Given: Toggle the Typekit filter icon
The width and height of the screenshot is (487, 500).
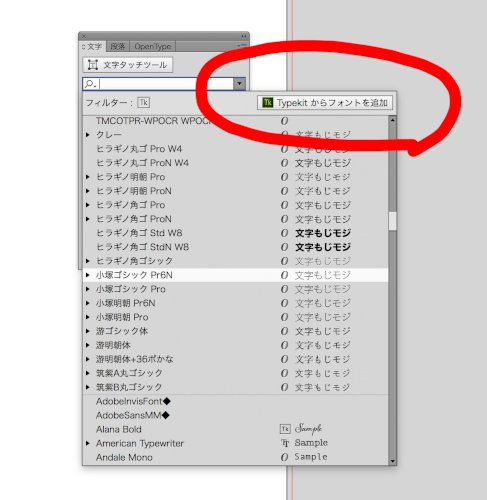Looking at the screenshot, I should [144, 102].
